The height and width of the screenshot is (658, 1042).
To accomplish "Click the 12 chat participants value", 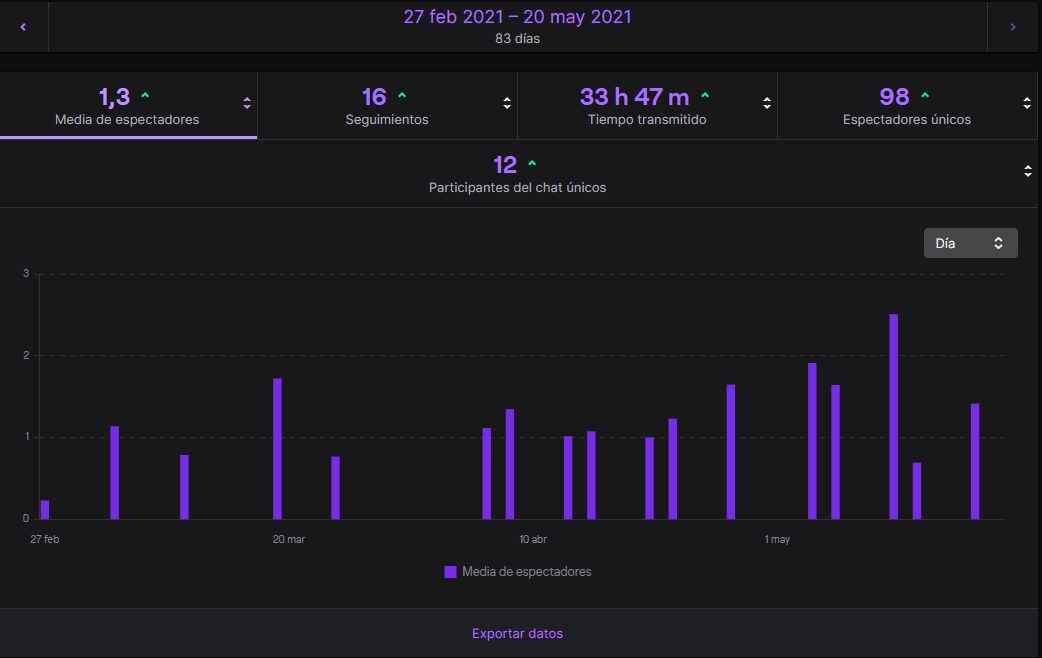I will [505, 165].
